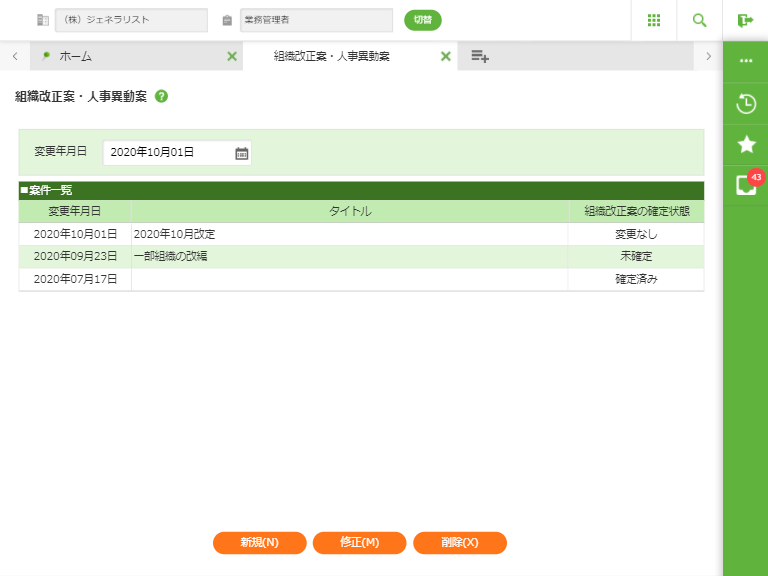
Task: Close the 組織改正案・人事異動案 tab
Action: (x=446, y=57)
